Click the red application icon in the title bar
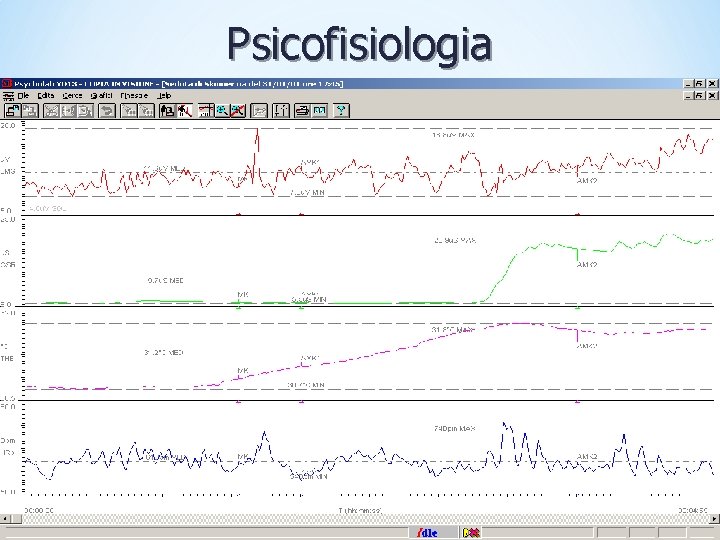The image size is (720, 540). tap(6, 84)
